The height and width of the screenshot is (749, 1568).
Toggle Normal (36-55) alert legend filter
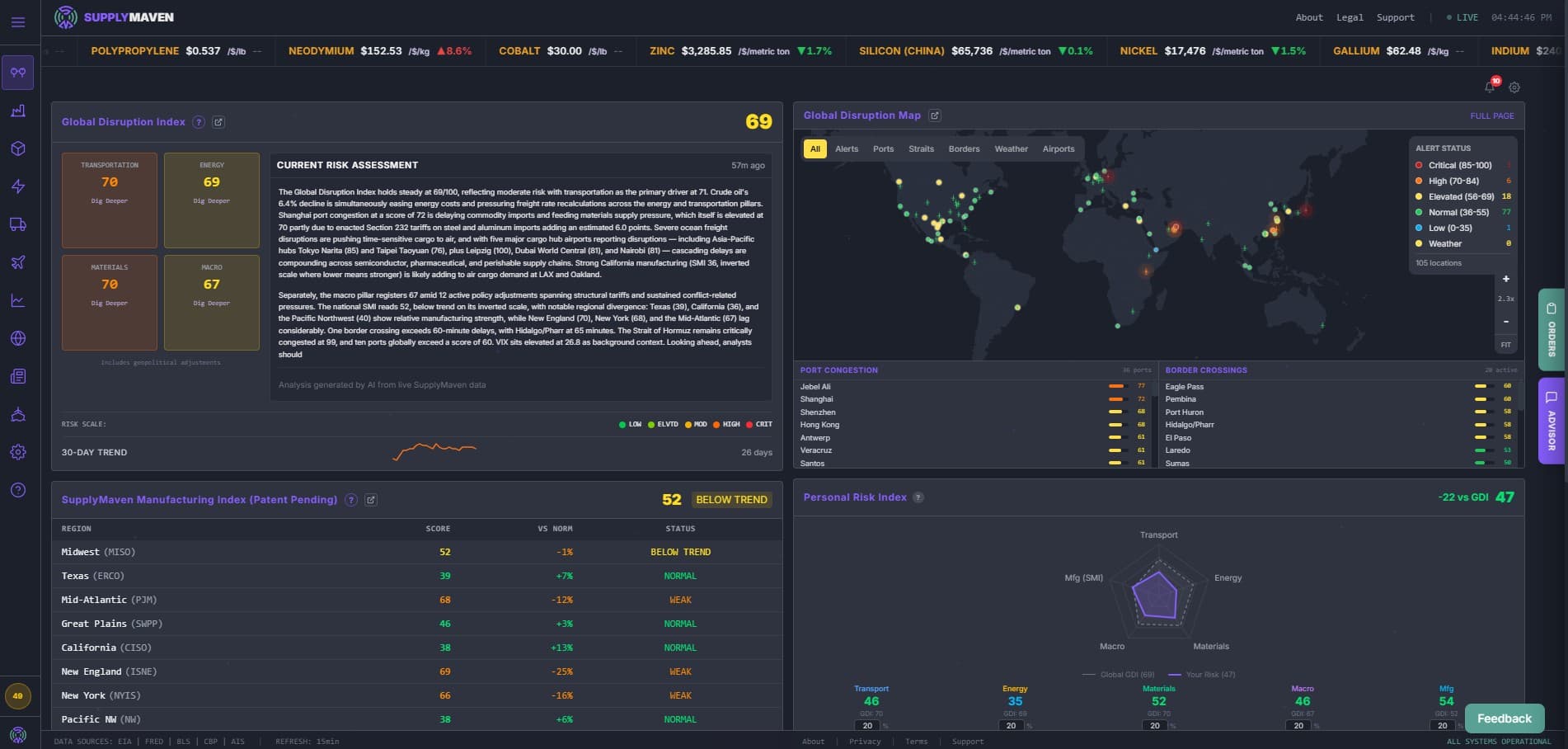pos(1464,213)
